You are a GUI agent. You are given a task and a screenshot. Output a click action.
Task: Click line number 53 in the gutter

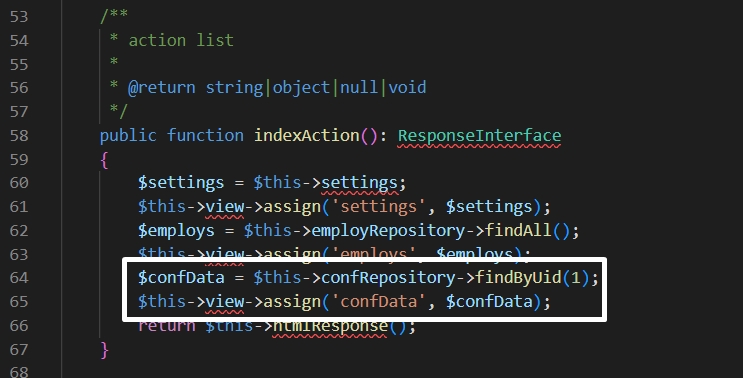point(19,17)
